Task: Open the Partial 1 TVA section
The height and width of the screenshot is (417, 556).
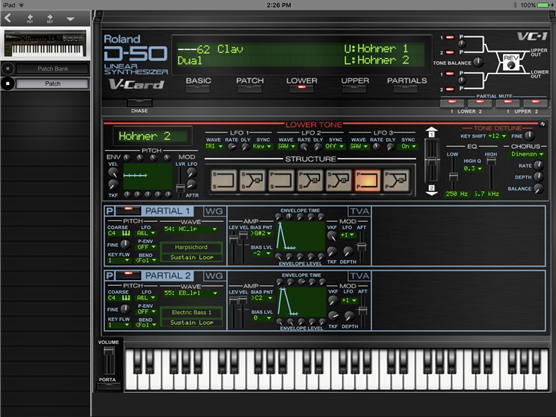Action: pos(359,211)
